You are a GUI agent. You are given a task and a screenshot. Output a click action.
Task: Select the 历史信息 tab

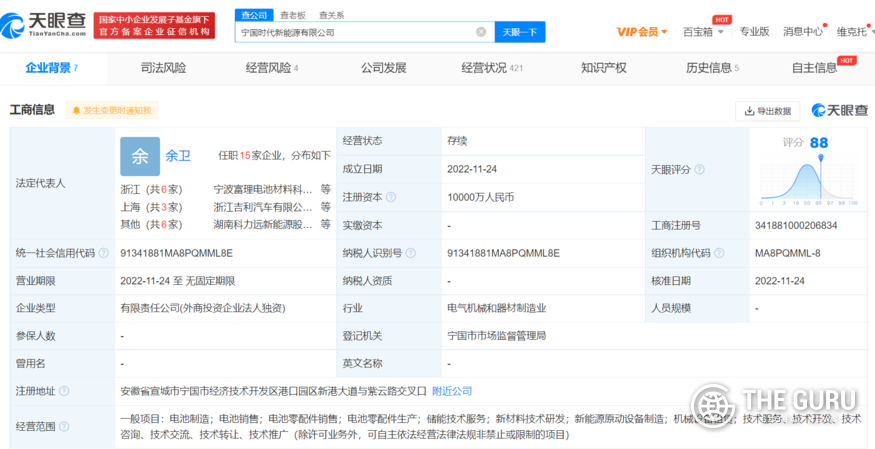(x=713, y=68)
